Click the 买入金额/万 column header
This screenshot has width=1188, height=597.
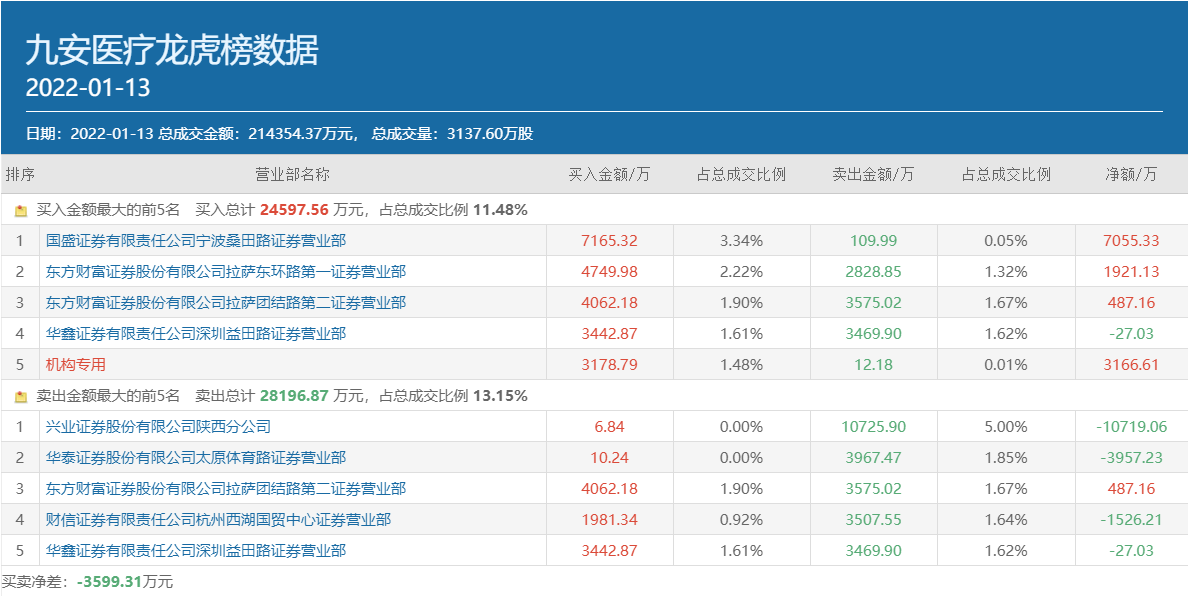coord(609,174)
